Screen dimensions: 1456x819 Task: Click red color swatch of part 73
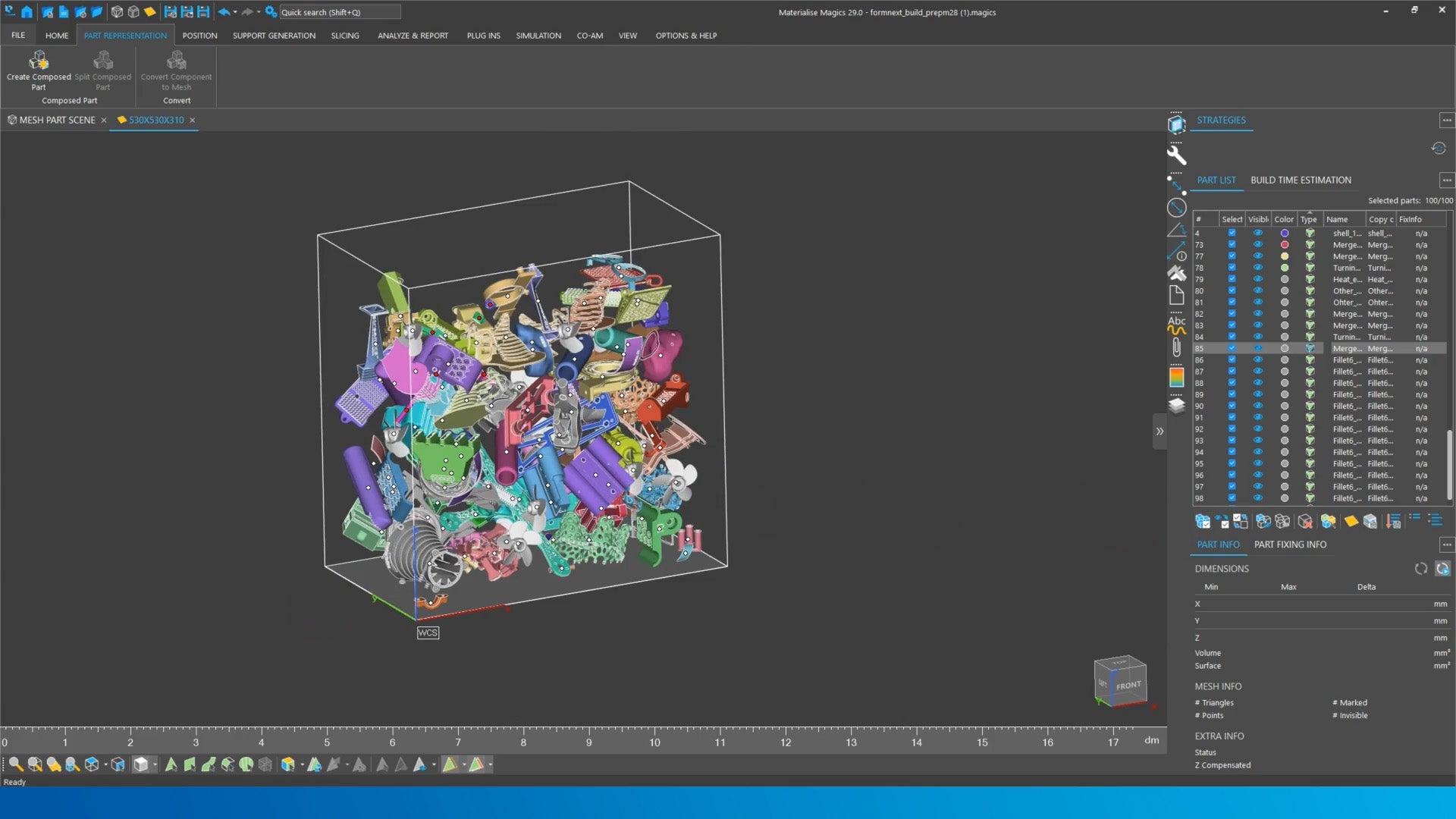click(x=1284, y=245)
